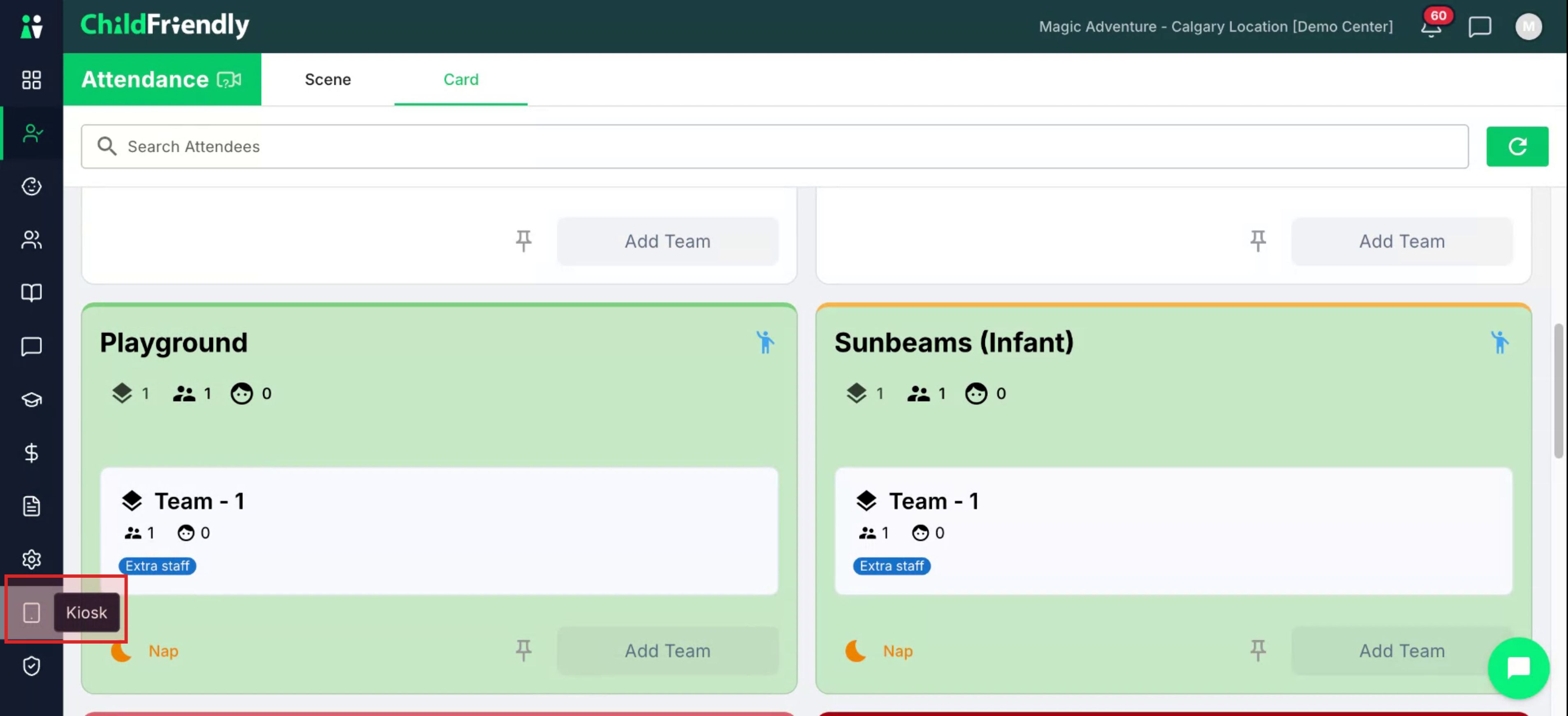This screenshot has width=1568, height=716.
Task: Pin the Sunbeams (Infant) room card
Action: tap(1258, 651)
